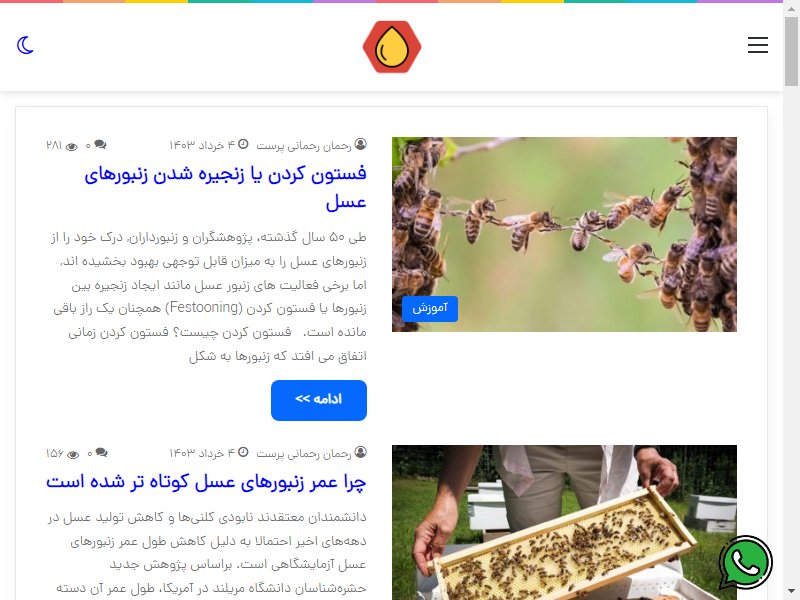Click the clock icon by the first post's date
The image size is (800, 600).
tap(243, 144)
